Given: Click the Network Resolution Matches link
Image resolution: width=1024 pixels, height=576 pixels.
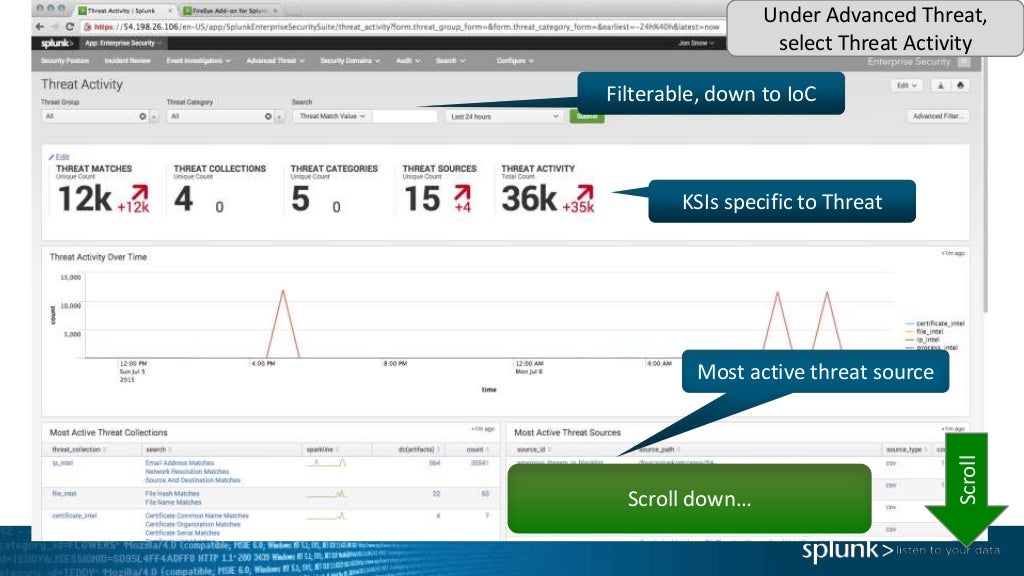Looking at the screenshot, I should (x=187, y=472).
